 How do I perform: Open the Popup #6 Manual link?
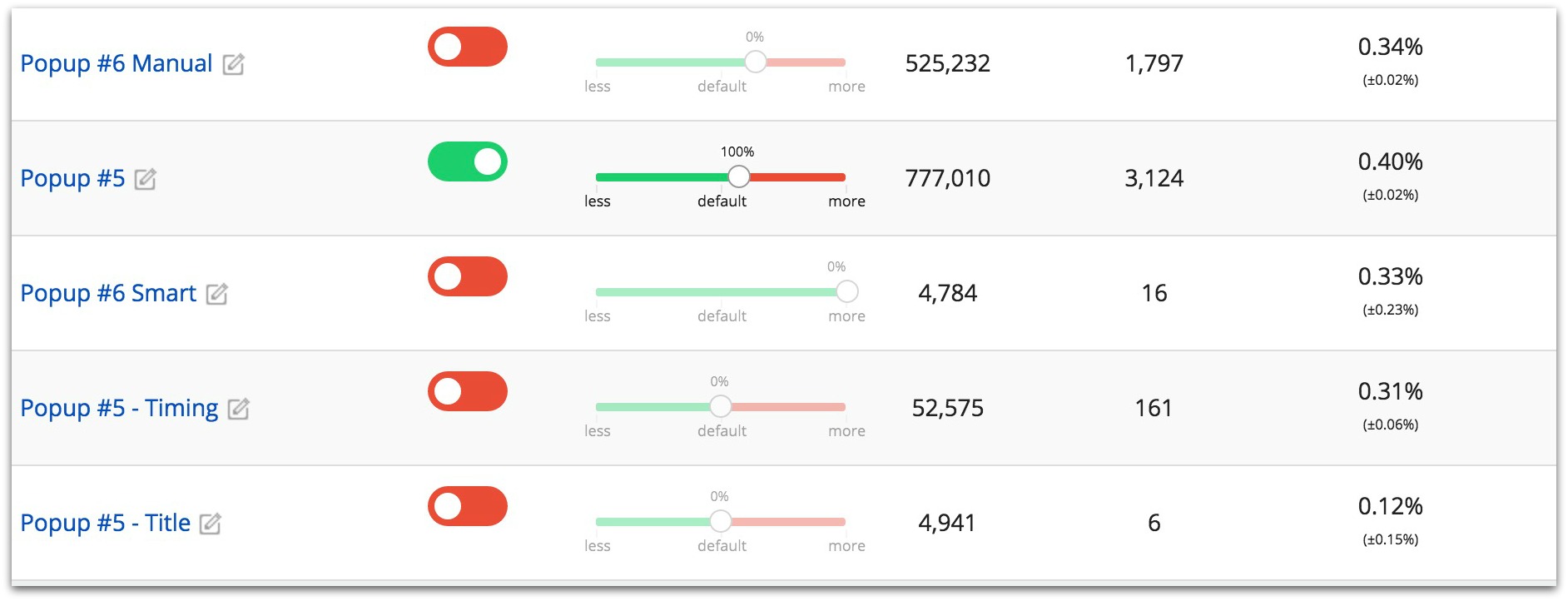click(116, 64)
